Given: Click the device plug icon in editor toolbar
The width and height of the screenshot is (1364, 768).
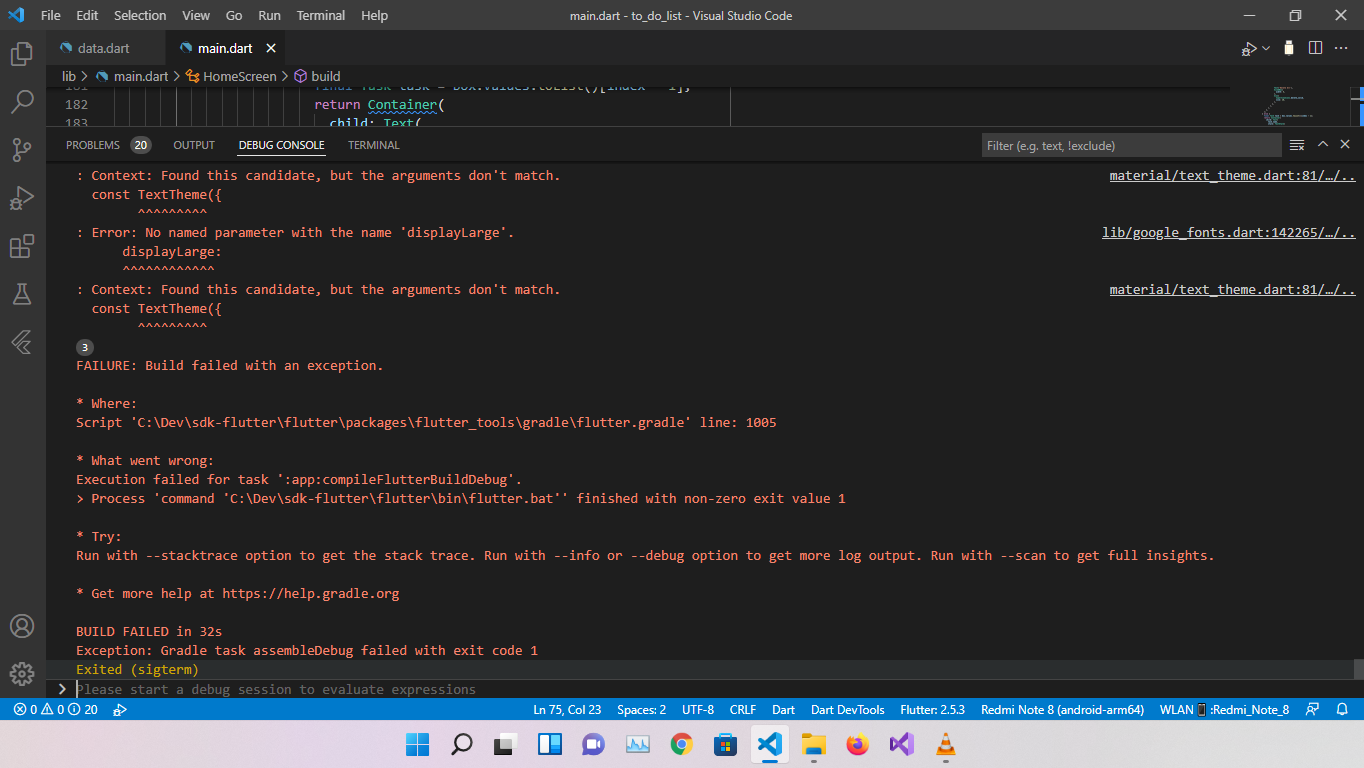Looking at the screenshot, I should [x=1289, y=47].
